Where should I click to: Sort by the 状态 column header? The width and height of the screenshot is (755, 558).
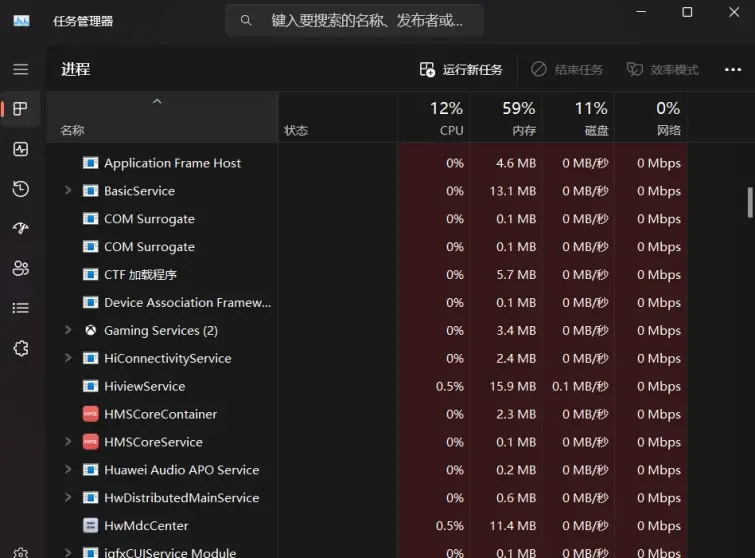point(338,117)
